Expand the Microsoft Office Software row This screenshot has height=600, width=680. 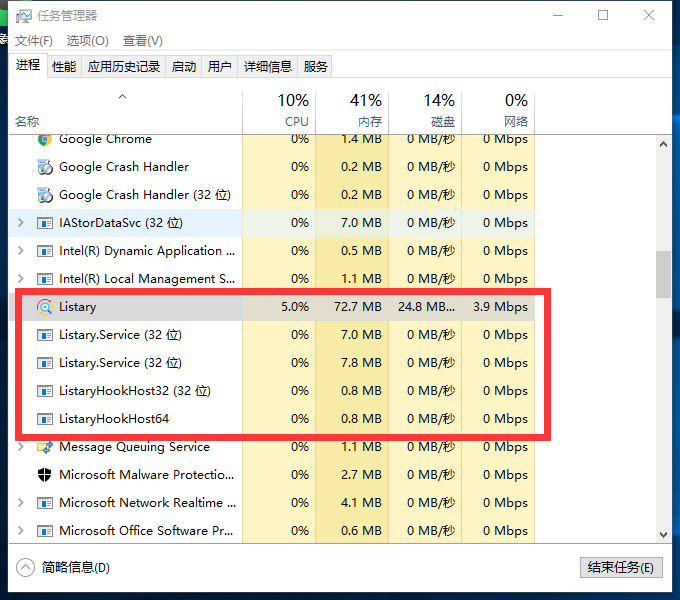[20, 530]
